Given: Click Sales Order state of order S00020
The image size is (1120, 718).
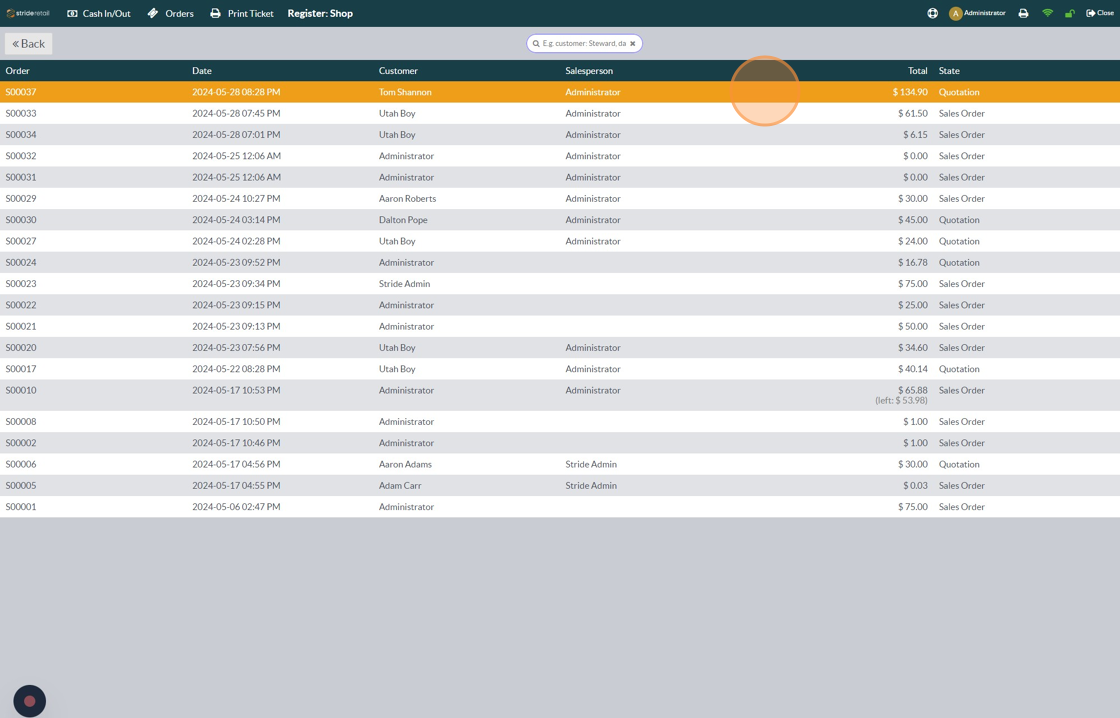Looking at the screenshot, I should [961, 348].
